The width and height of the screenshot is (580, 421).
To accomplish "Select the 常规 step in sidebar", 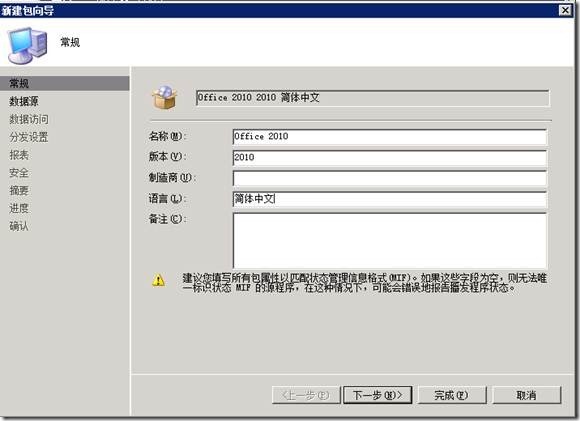I will 65,84.
